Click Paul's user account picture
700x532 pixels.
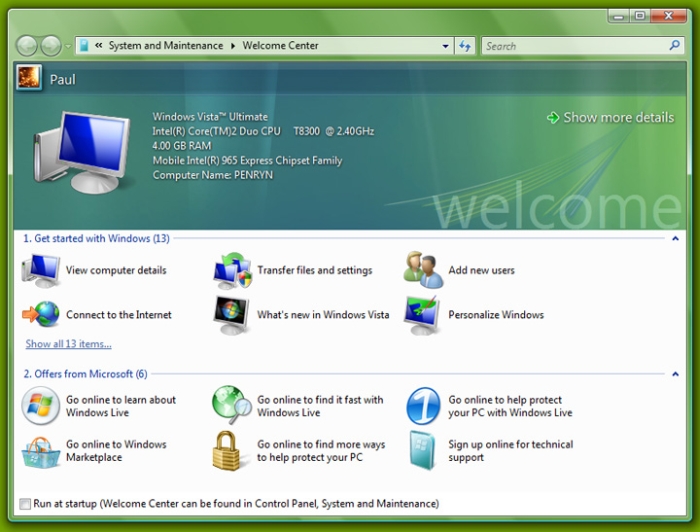pyautogui.click(x=29, y=78)
